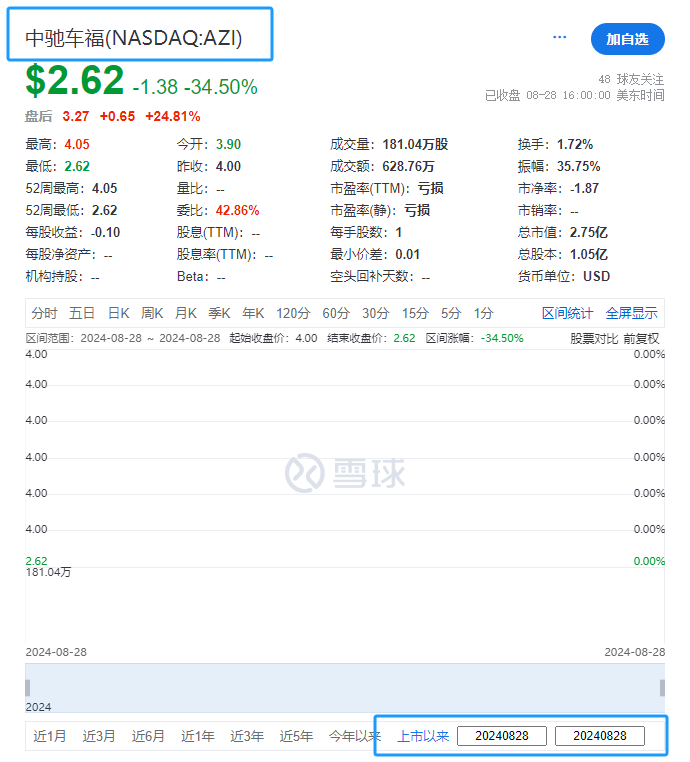Switch chart to 分时 view
Screen dimensions: 690x762
pyautogui.click(x=44, y=313)
